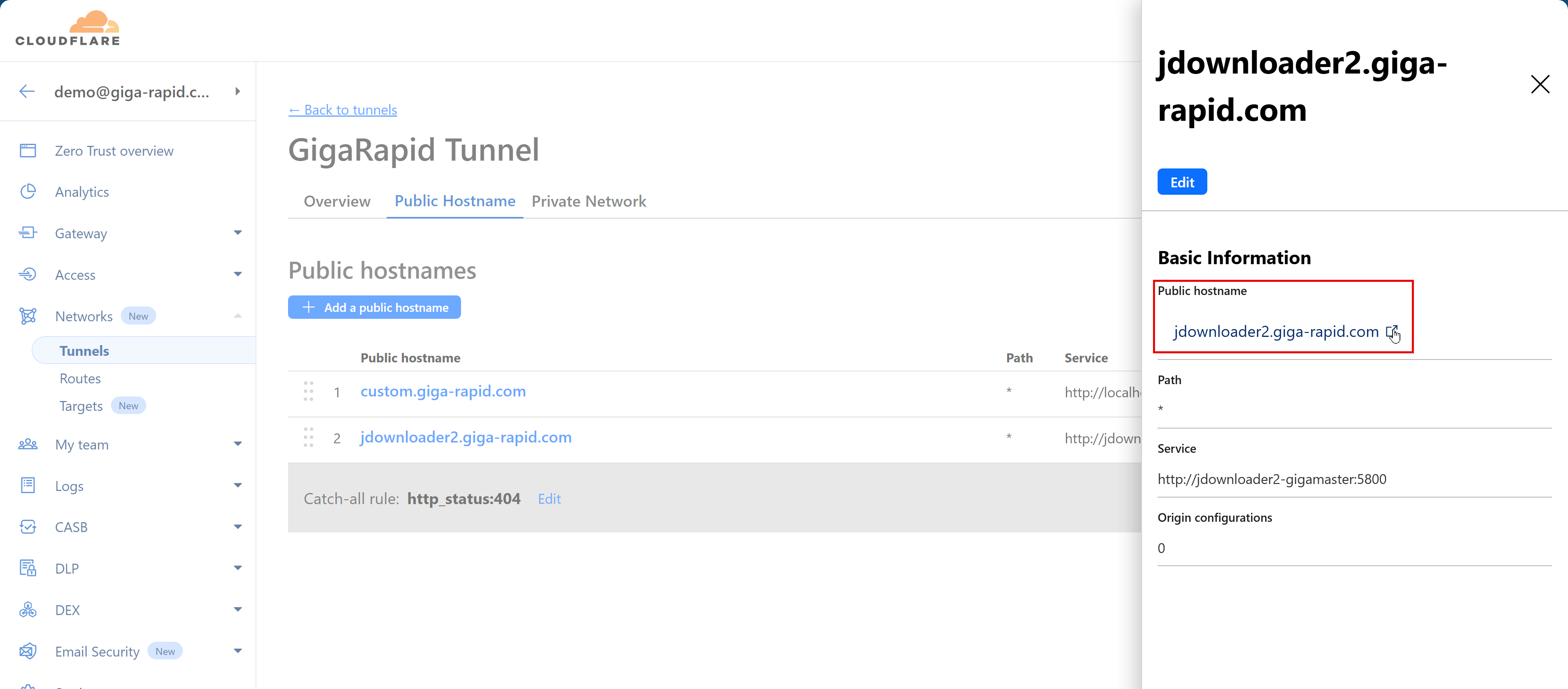Screen dimensions: 1568x689
Task: Expand the Logs menu chevron
Action: click(x=238, y=485)
